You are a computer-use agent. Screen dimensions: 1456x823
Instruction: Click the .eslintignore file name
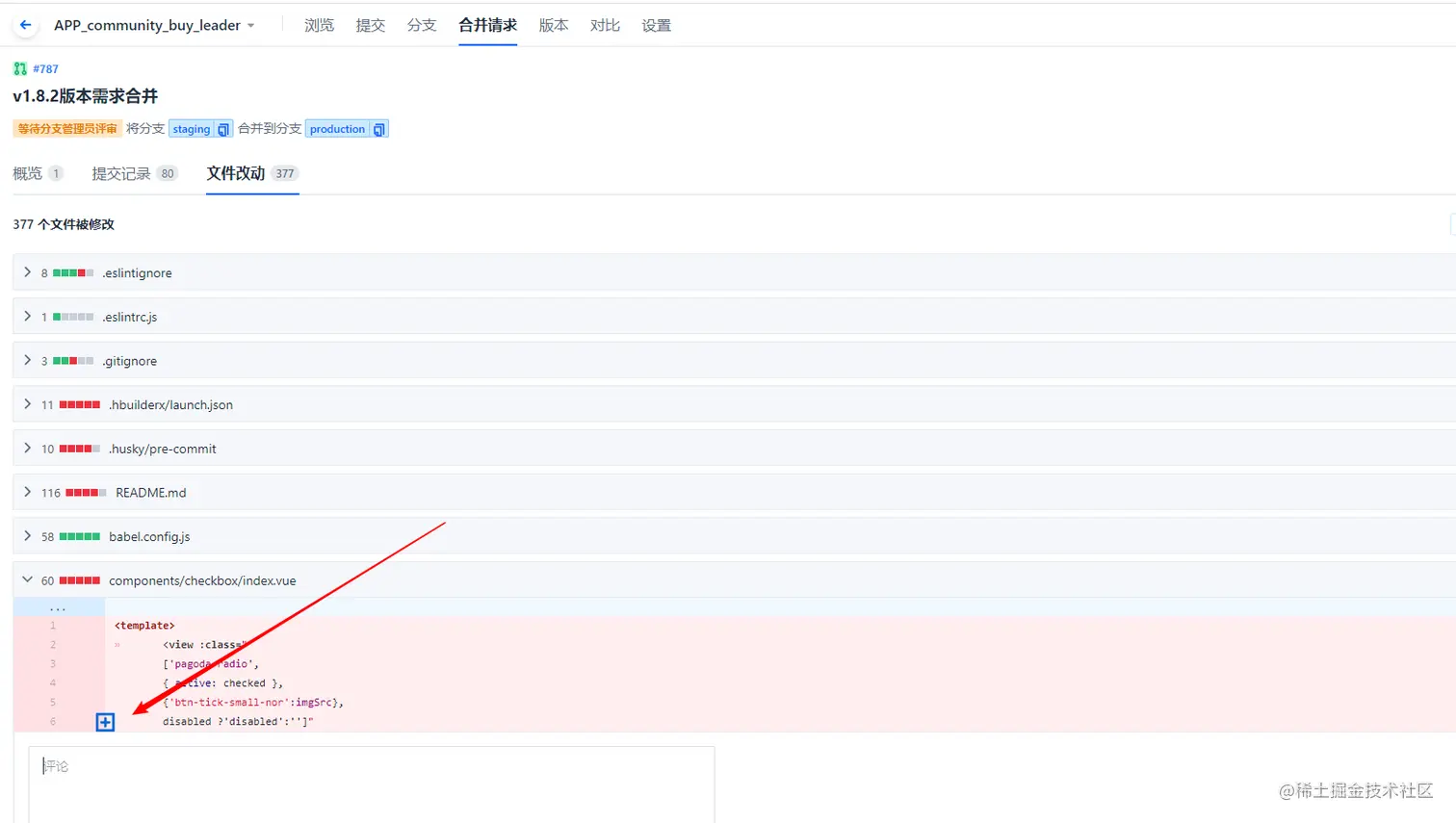(137, 273)
